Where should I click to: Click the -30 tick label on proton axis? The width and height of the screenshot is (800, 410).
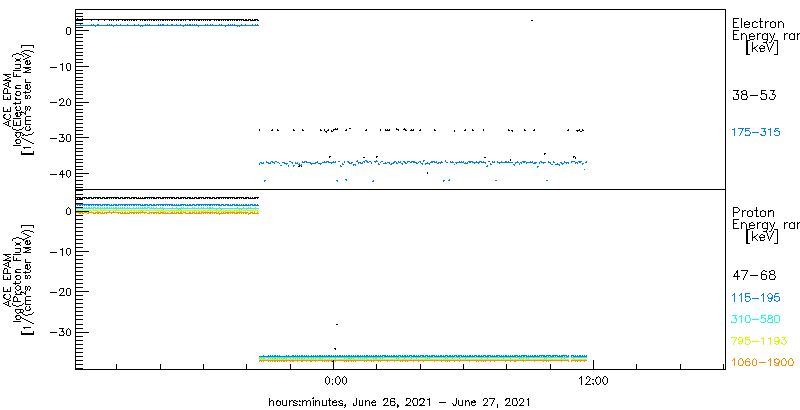click(60, 332)
